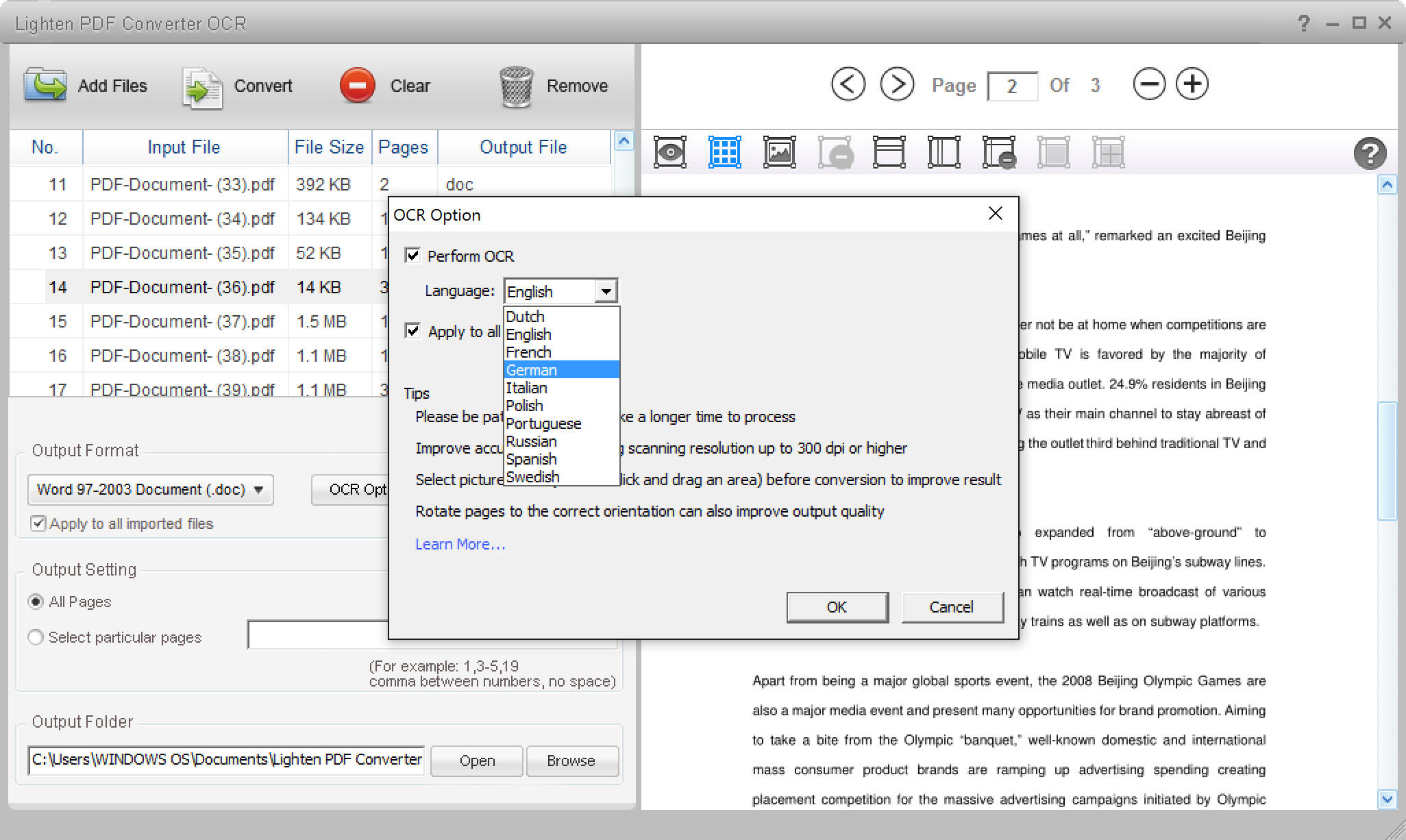Select row PDF-Document- (34).pdf
Viewport: 1406px width, 840px height.
point(199,219)
